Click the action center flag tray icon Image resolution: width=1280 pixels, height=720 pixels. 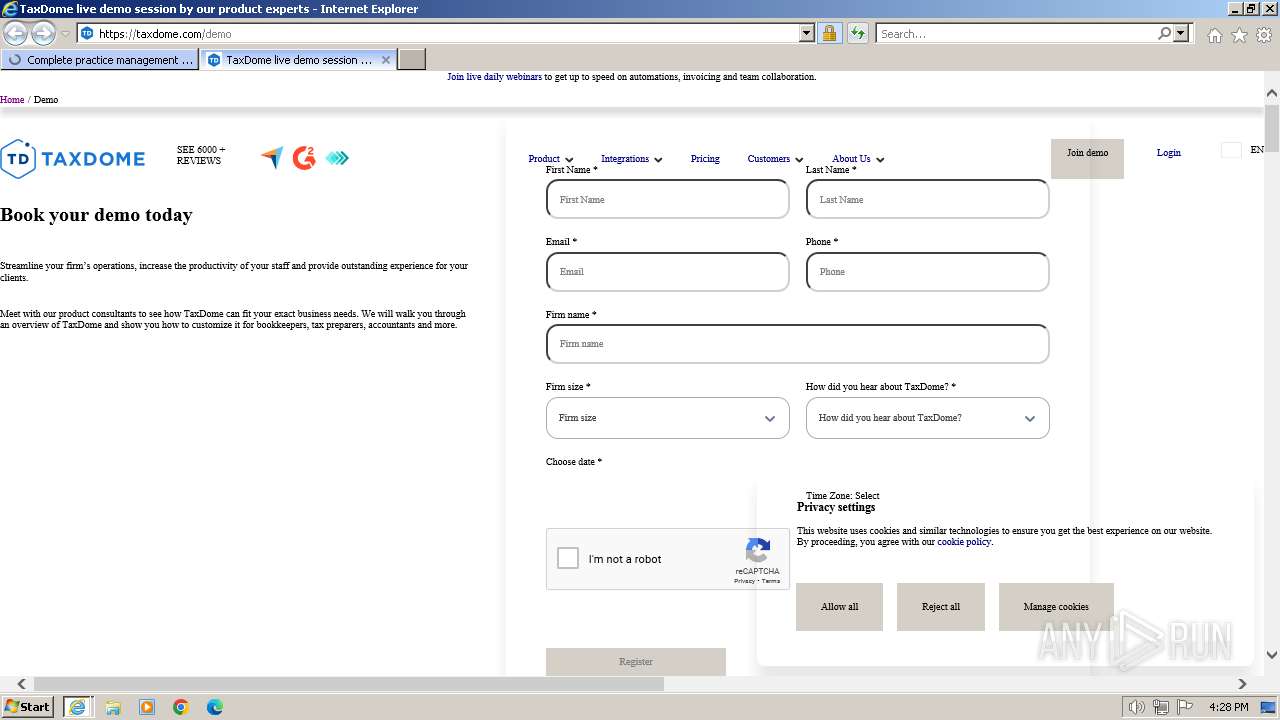1185,707
